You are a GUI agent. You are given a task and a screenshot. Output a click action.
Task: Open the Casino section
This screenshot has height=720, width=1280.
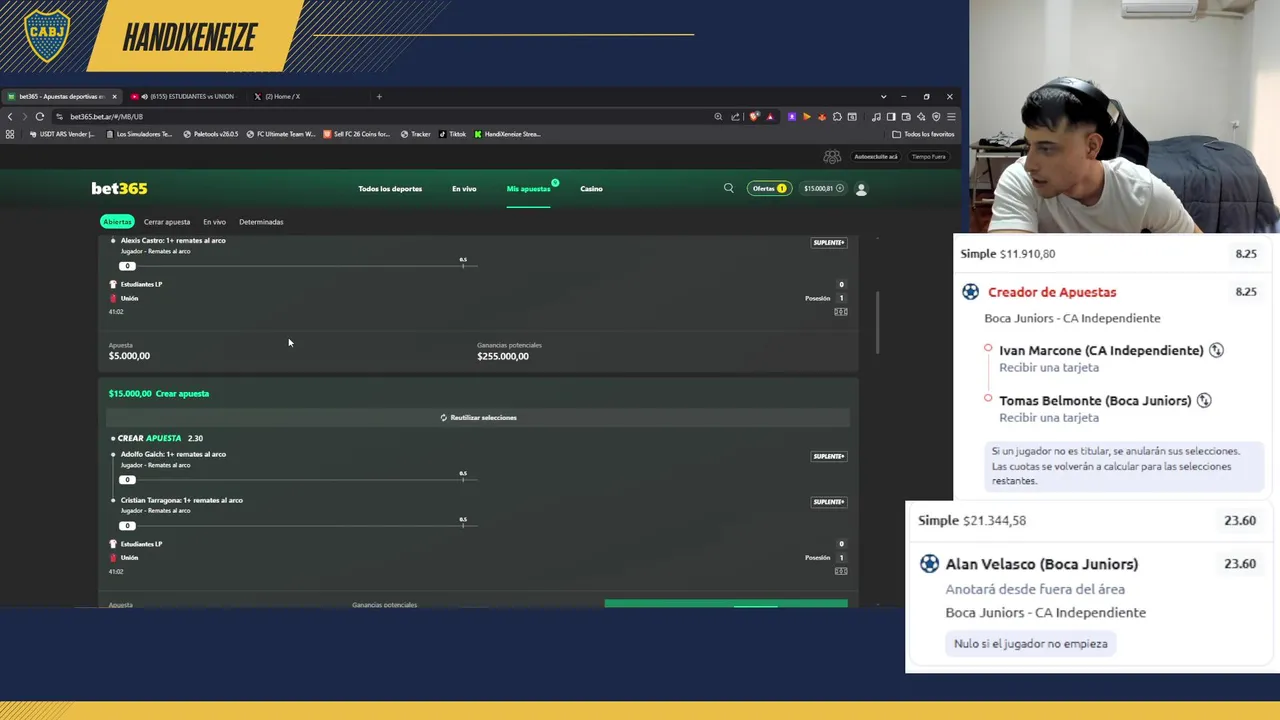pyautogui.click(x=591, y=188)
